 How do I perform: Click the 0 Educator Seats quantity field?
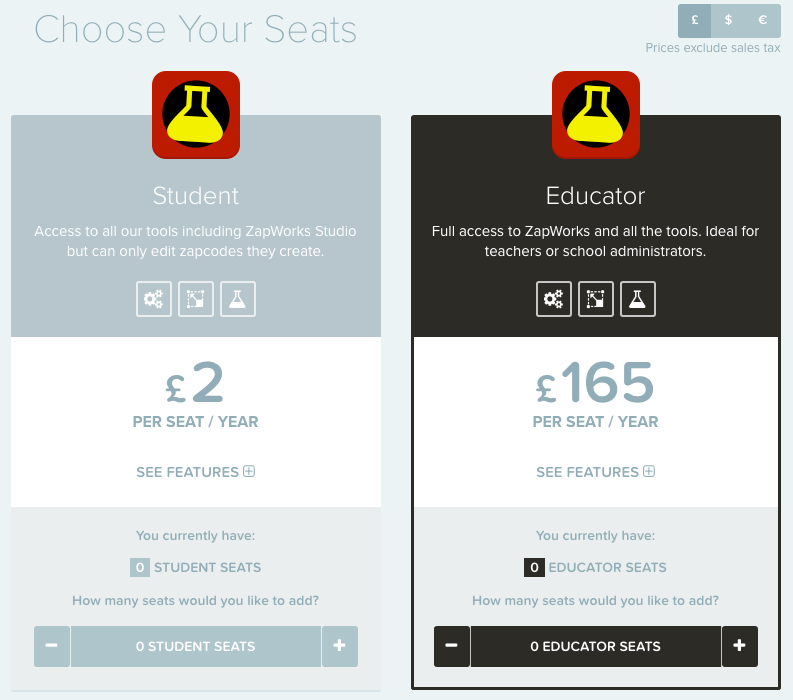click(x=596, y=646)
